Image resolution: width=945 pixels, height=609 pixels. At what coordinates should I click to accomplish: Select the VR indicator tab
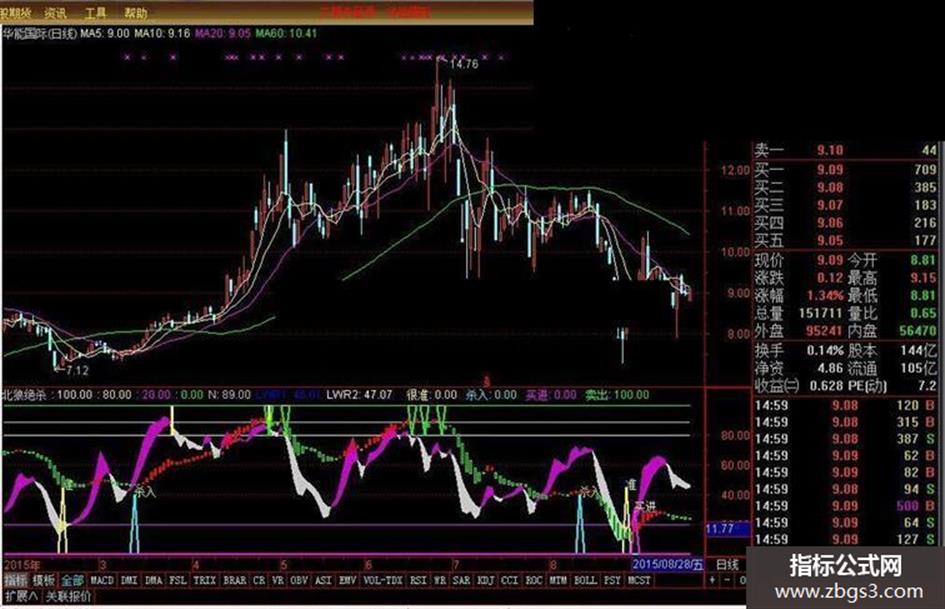point(278,580)
